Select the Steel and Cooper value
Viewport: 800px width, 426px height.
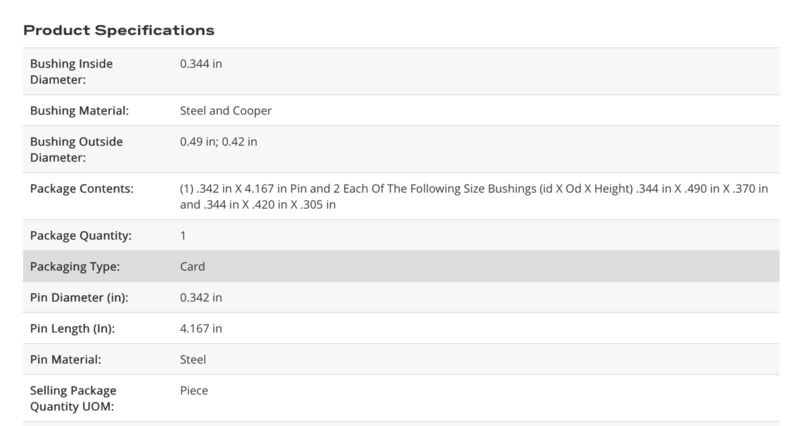tap(225, 110)
